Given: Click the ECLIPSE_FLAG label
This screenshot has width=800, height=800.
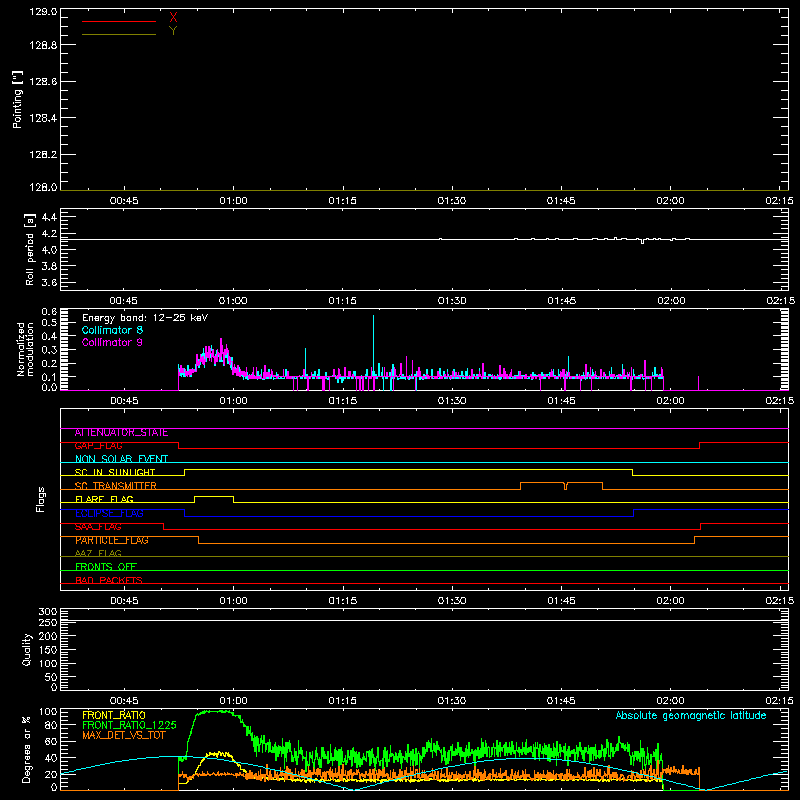Looking at the screenshot, I should point(109,513).
